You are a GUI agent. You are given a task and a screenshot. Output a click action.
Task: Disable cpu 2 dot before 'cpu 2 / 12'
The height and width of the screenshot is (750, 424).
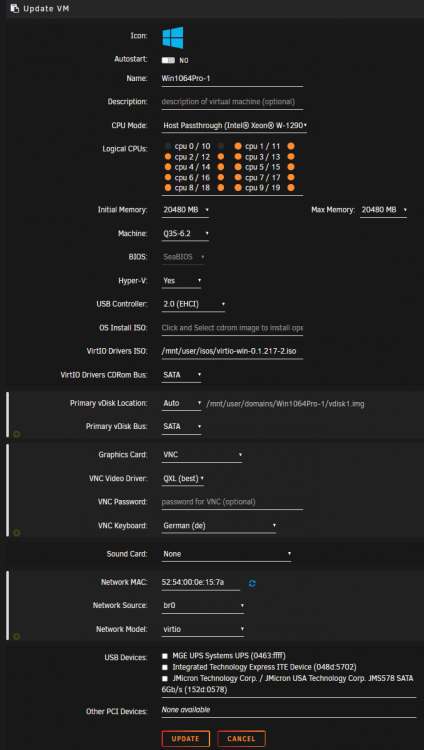tap(167, 156)
